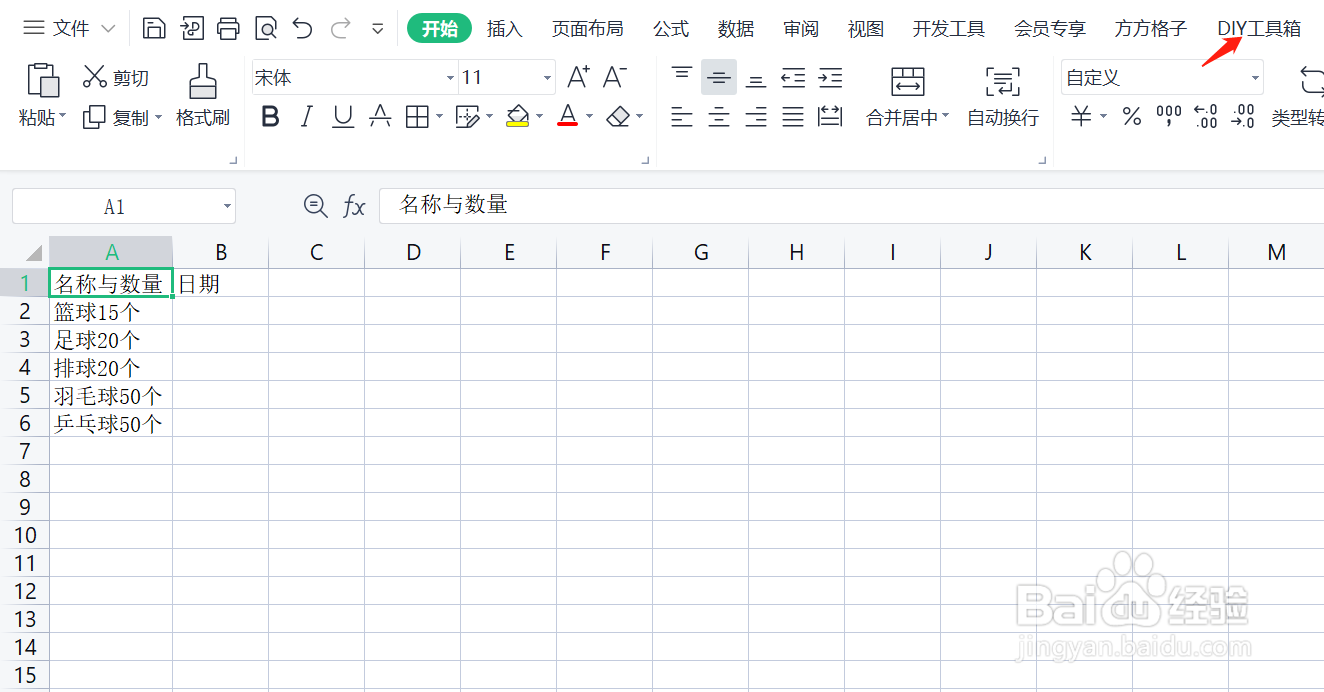Click the fx insert function button
The height and width of the screenshot is (692, 1324).
(354, 206)
